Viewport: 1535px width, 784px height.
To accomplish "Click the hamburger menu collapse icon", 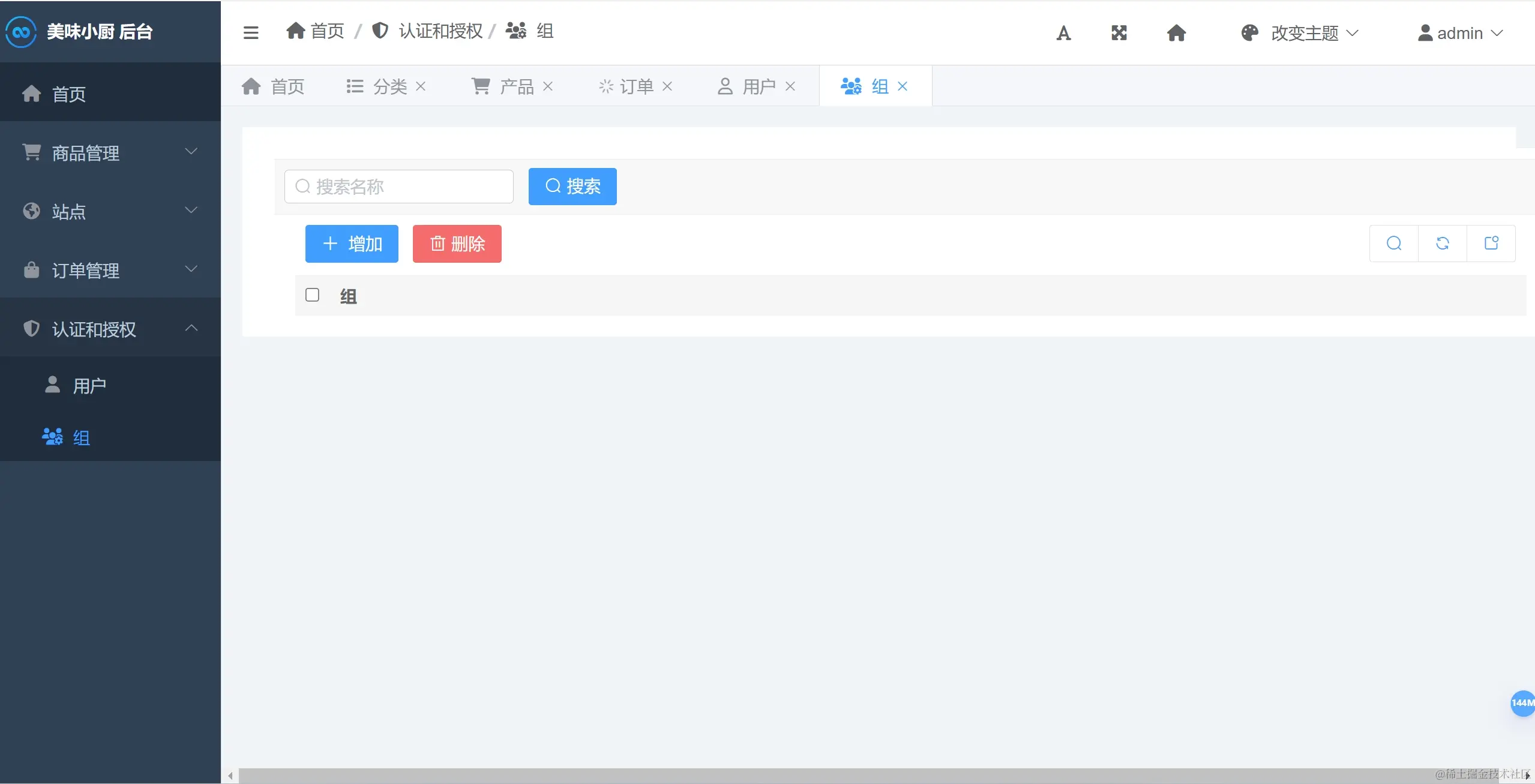I will pos(251,32).
